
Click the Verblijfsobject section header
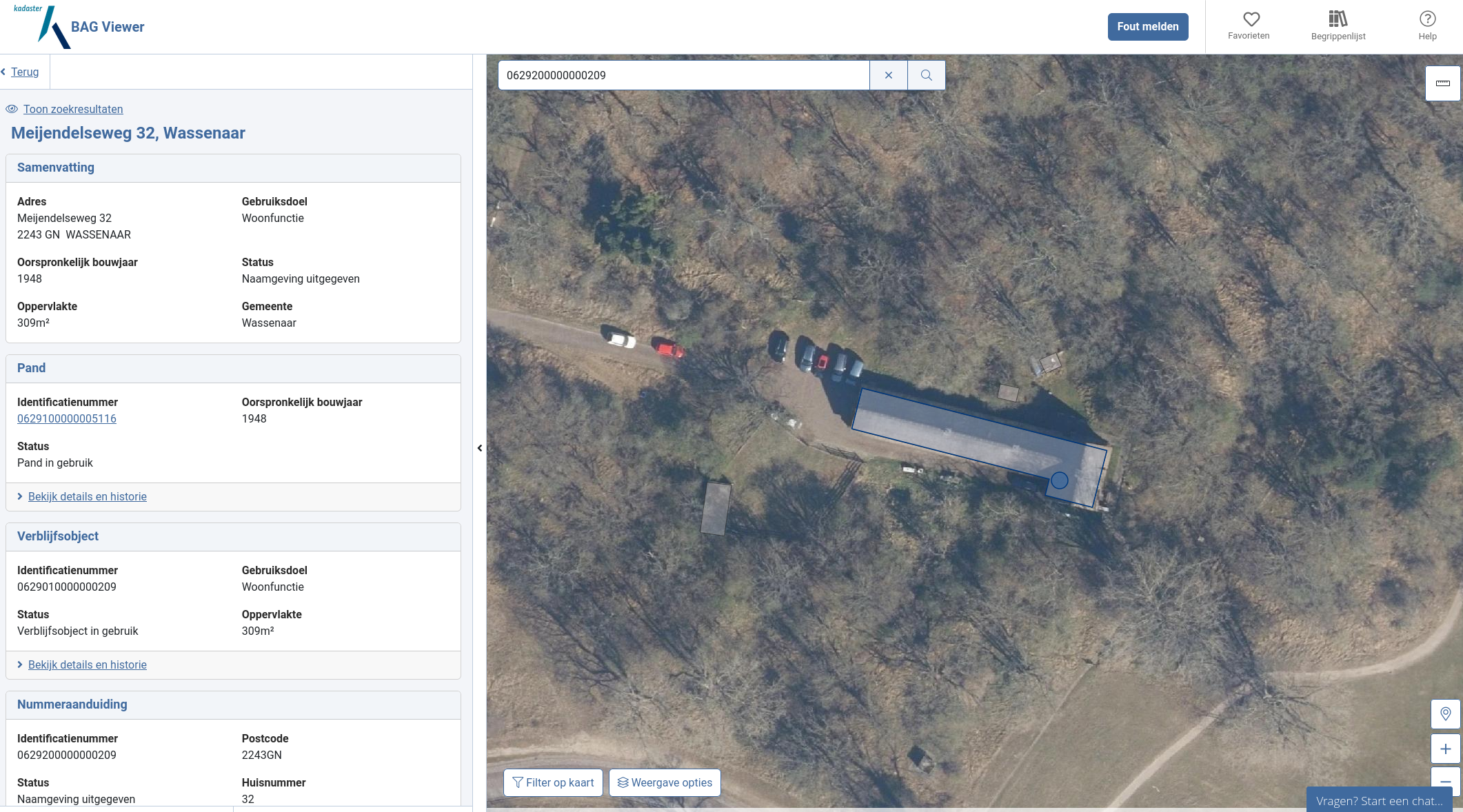[x=233, y=537]
